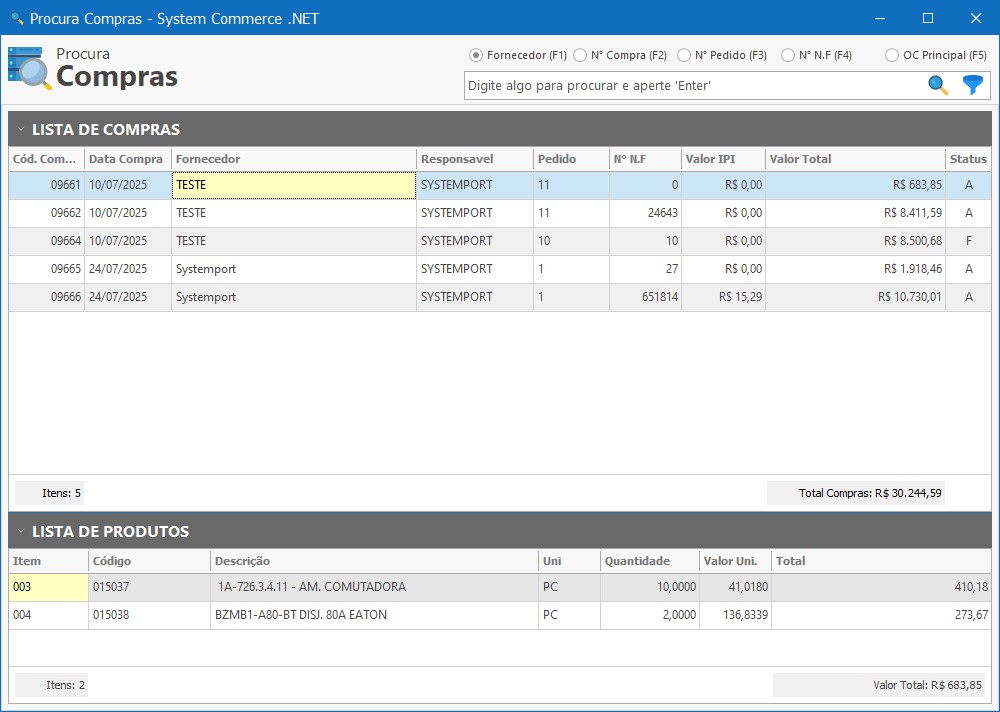1000x712 pixels.
Task: Click the Status column header
Action: tap(967, 159)
